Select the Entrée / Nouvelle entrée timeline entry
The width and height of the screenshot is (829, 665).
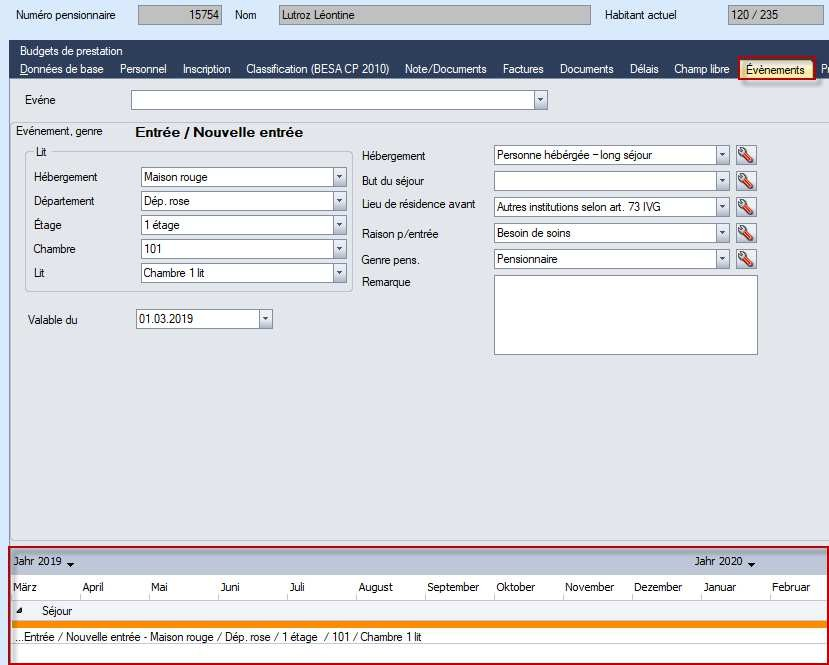tap(218, 637)
